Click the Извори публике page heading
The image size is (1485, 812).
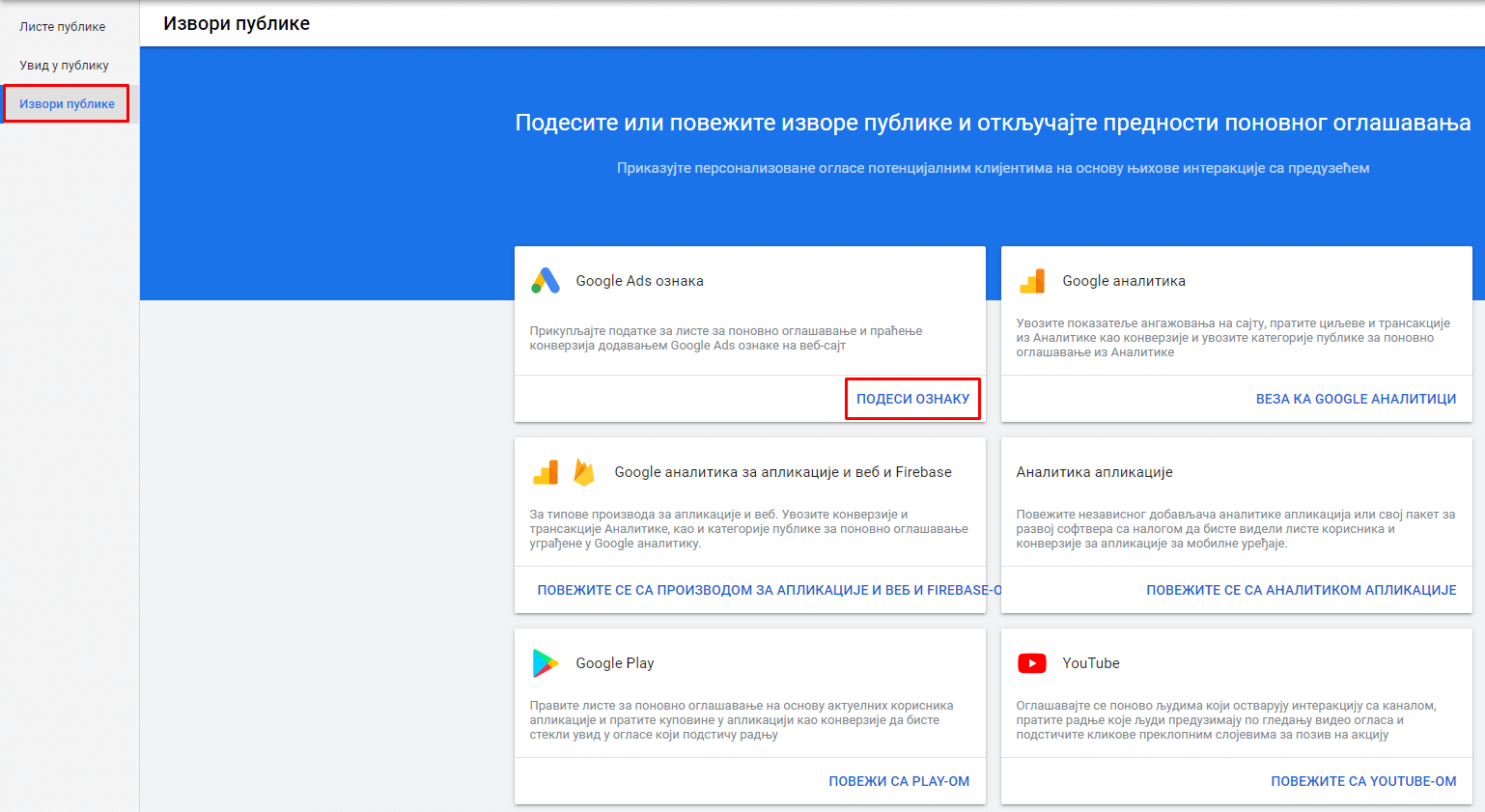237,23
